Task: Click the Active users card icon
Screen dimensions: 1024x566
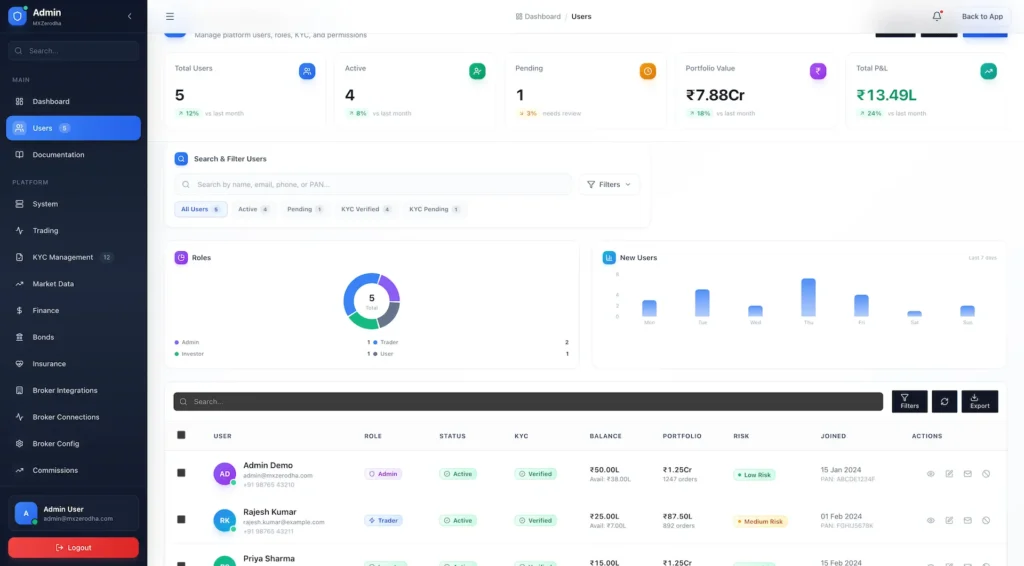Action: pyautogui.click(x=477, y=71)
